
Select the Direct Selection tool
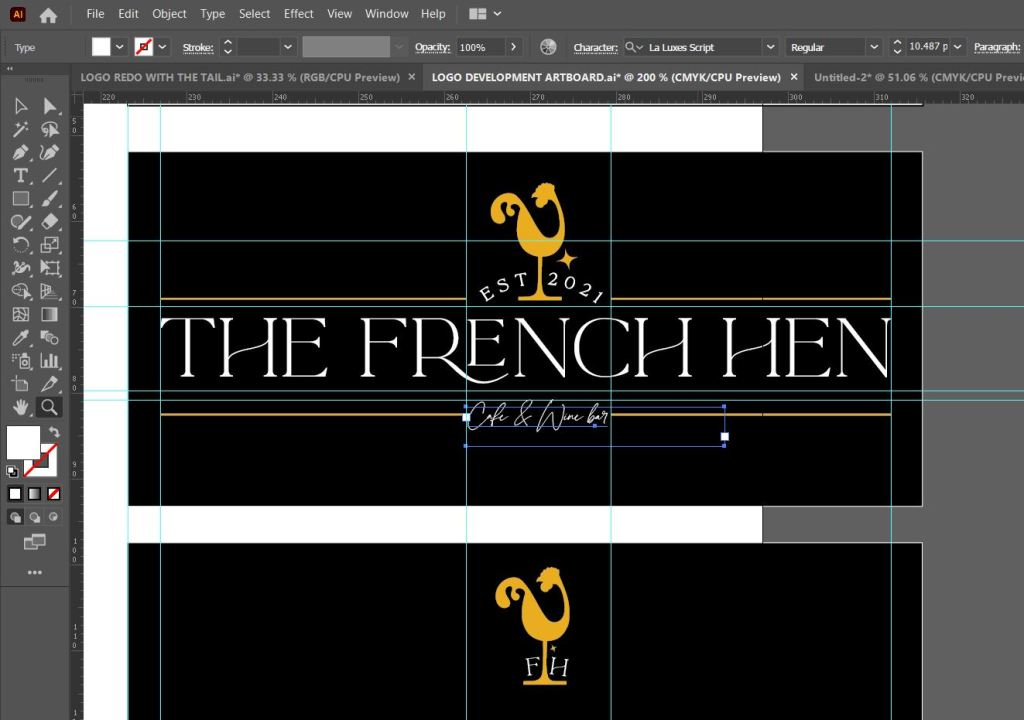(49, 106)
